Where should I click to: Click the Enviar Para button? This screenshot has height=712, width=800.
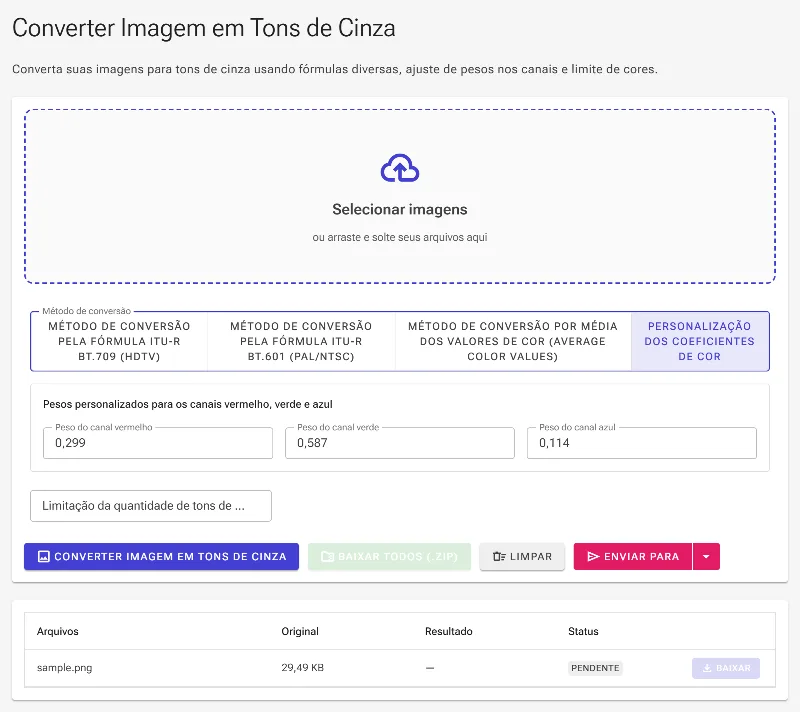click(633, 556)
